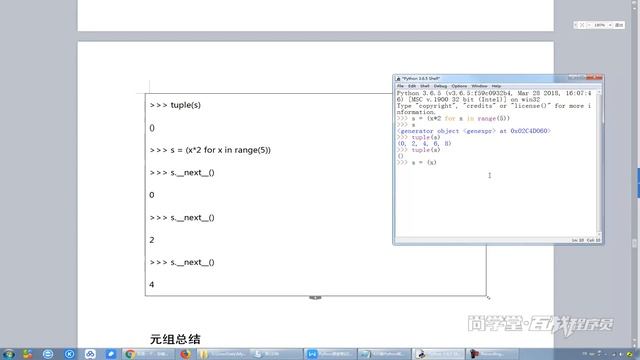
Task: Switch to the Chrome taskbar button
Action: [x=148, y=354]
